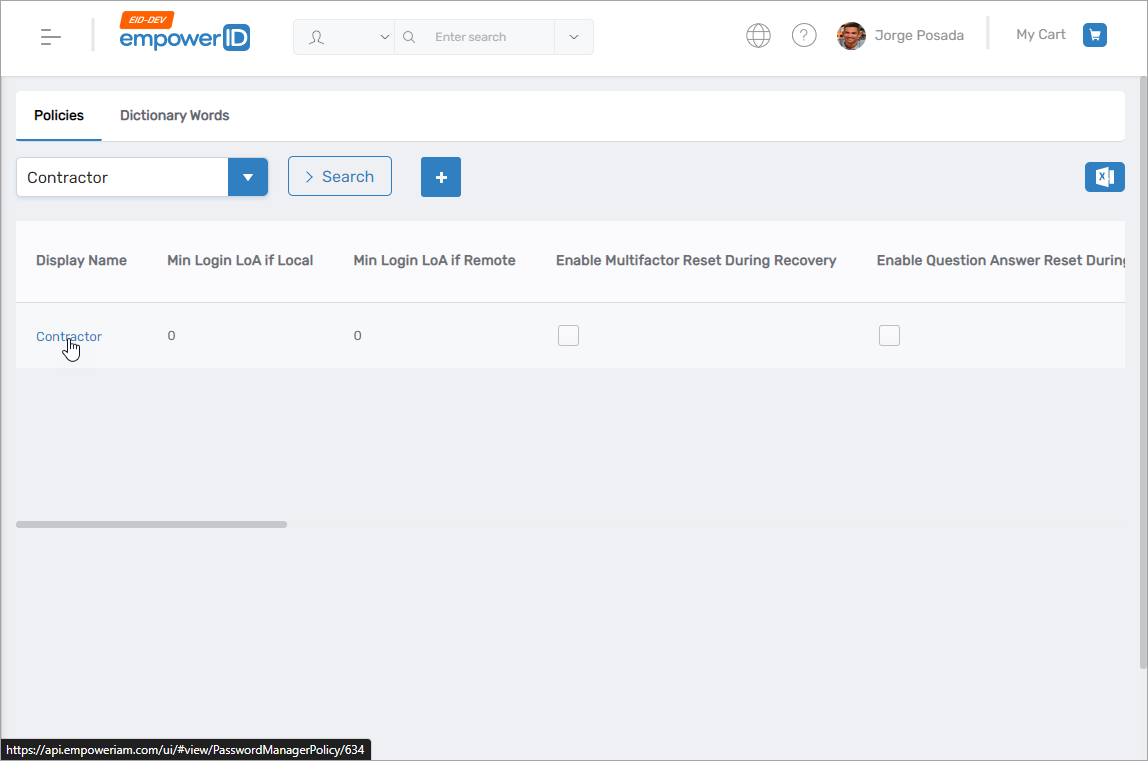Screen dimensions: 1148x761
Task: Switch to the Dictionary Words tab
Action: click(x=174, y=115)
